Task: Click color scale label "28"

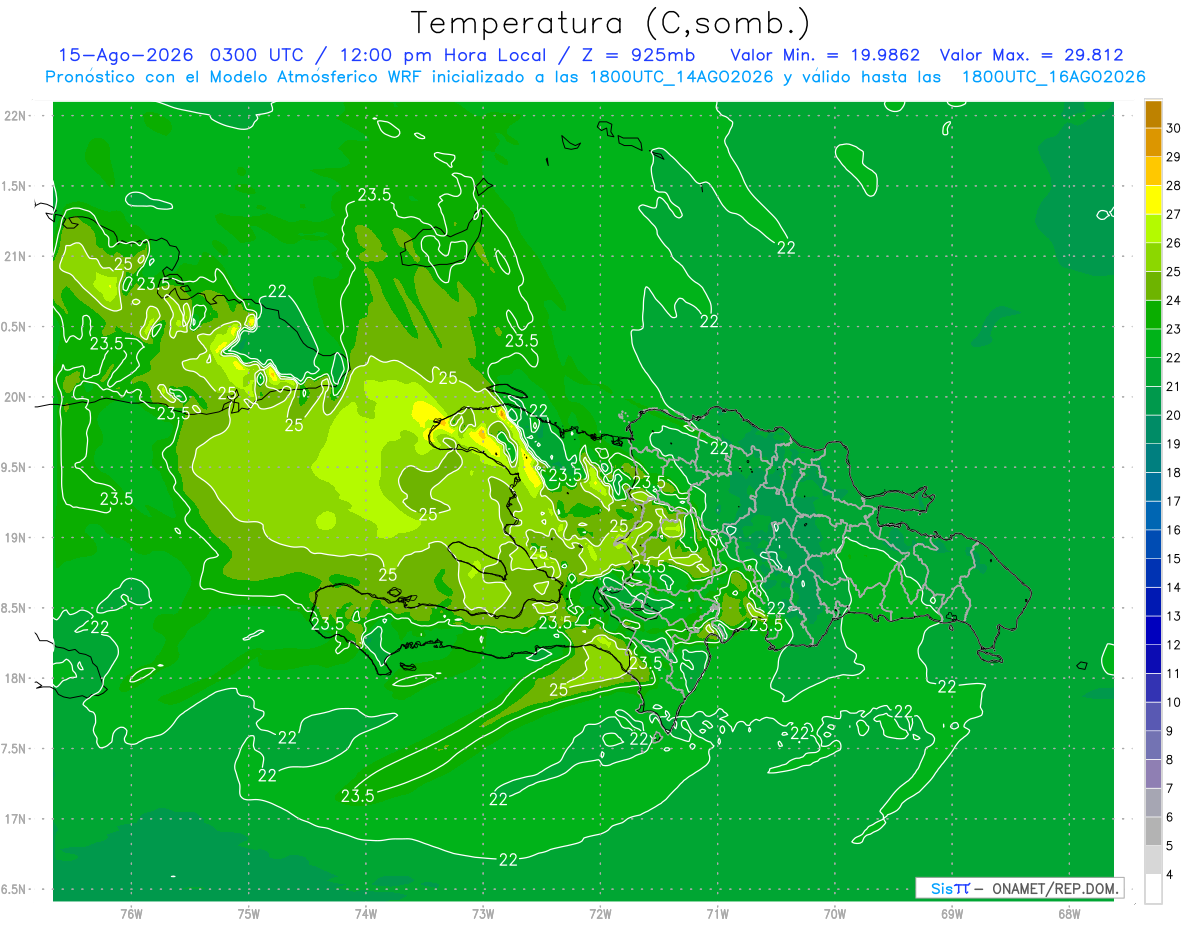Action: click(1175, 186)
